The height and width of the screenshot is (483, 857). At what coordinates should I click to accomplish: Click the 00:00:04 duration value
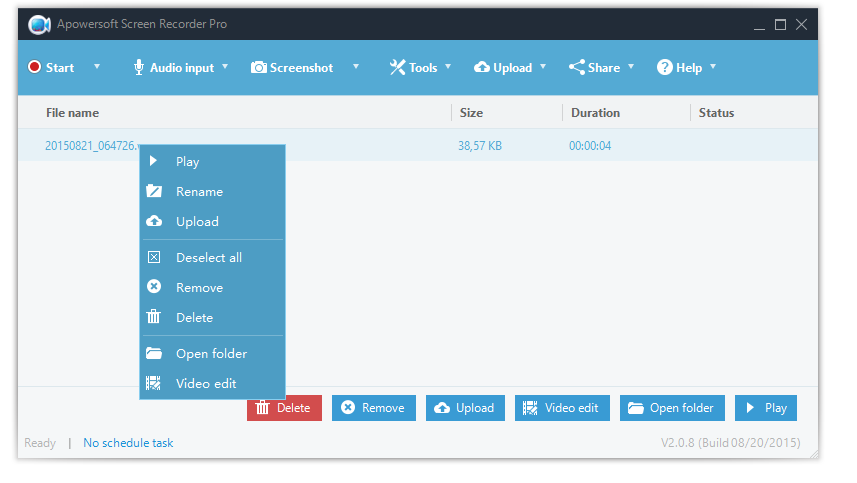(x=590, y=146)
